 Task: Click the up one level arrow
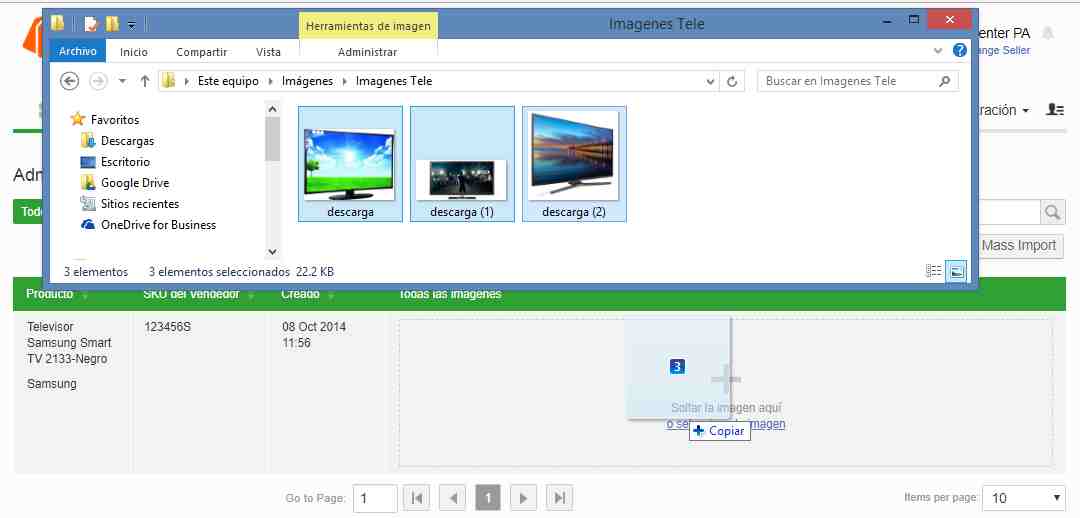(x=145, y=81)
